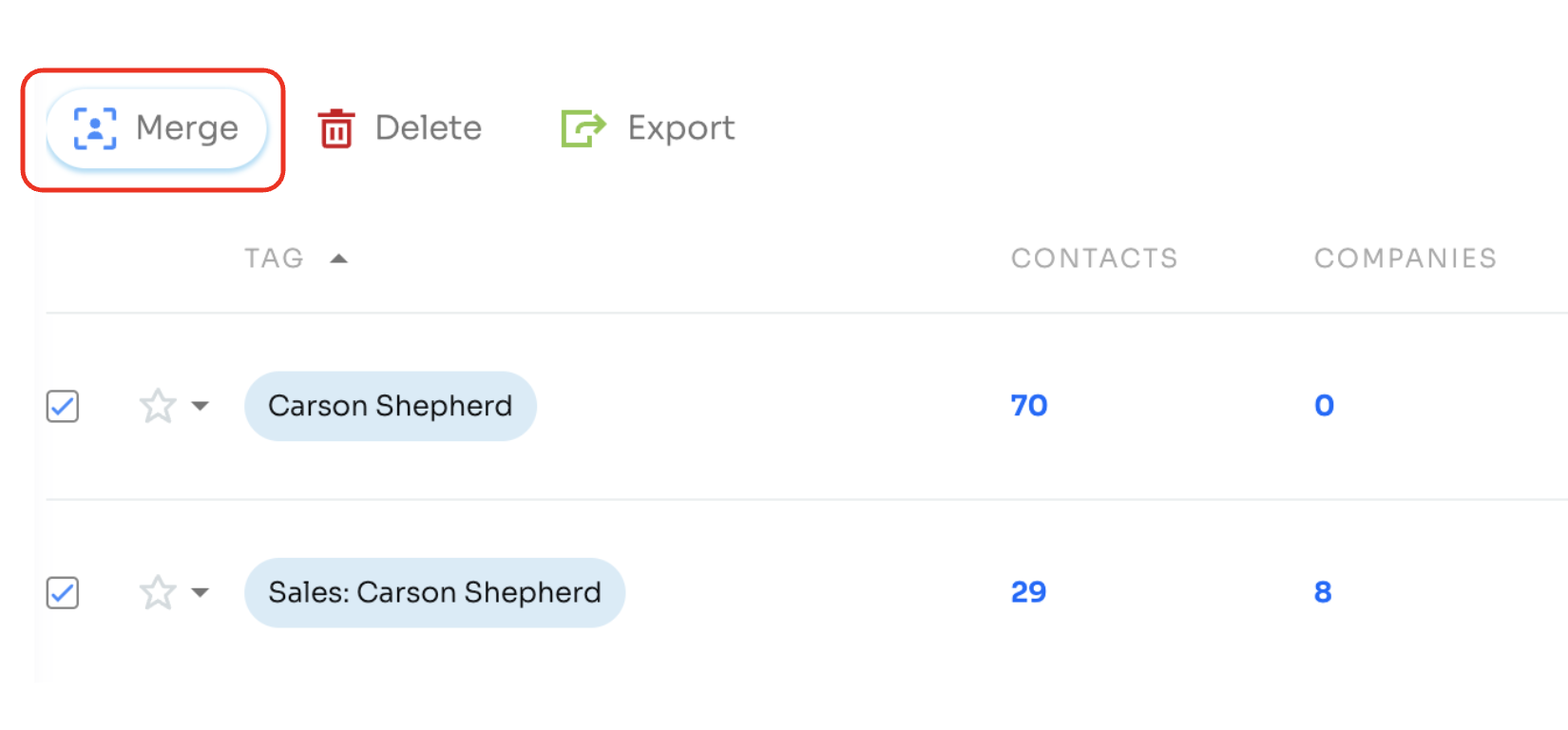Uncheck the Carson Shepherd row checkbox
Viewport: 1568px width, 730px height.
pos(63,406)
